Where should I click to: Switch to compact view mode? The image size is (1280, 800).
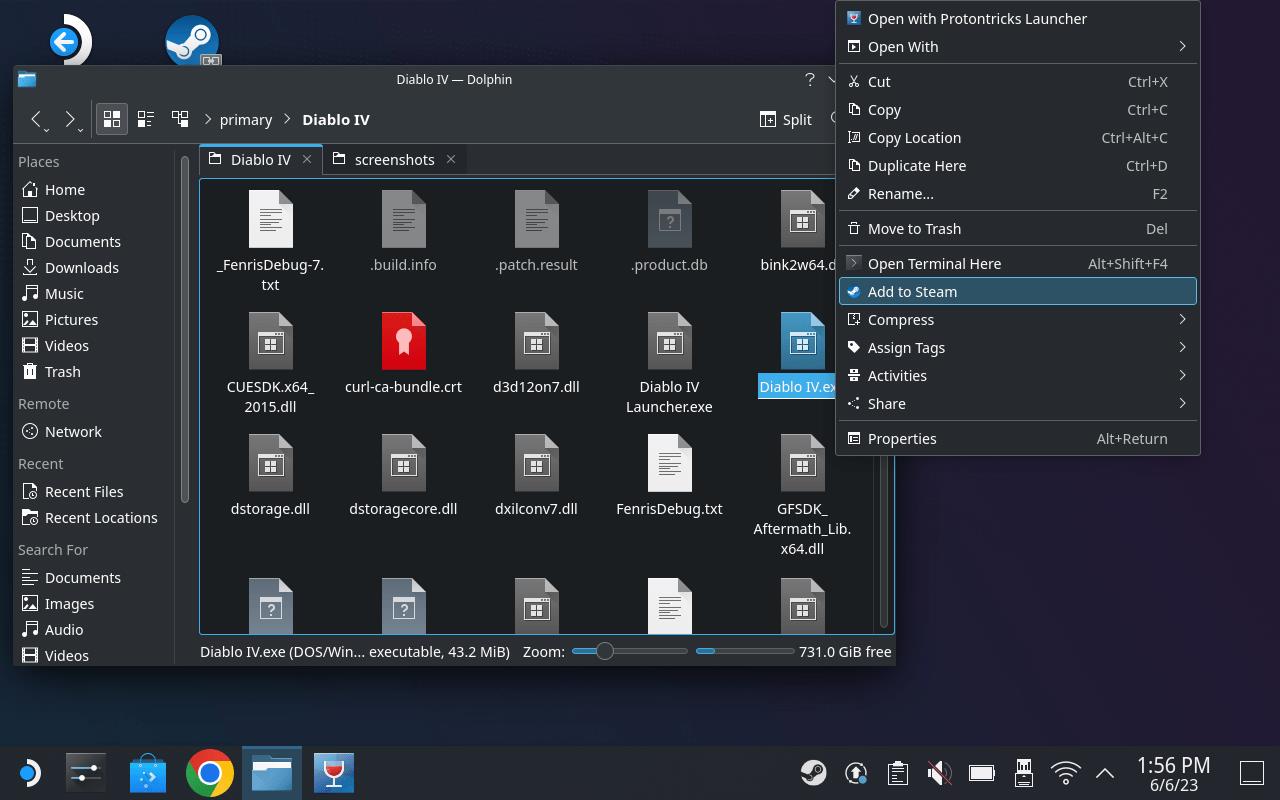click(x=146, y=119)
